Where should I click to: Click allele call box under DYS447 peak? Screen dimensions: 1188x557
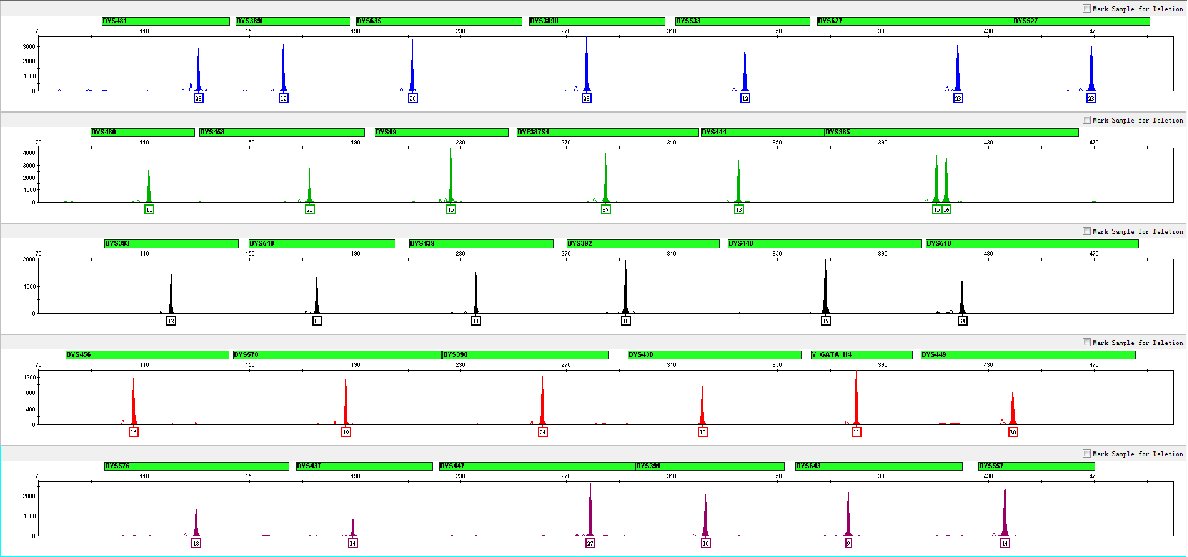(590, 543)
